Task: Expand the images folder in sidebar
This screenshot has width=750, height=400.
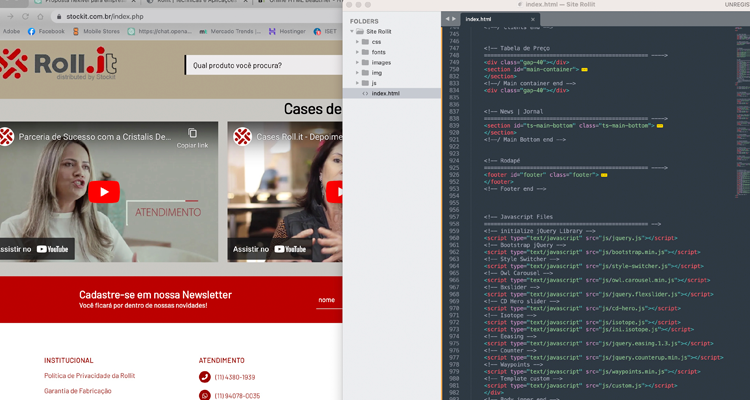Action: (x=358, y=62)
